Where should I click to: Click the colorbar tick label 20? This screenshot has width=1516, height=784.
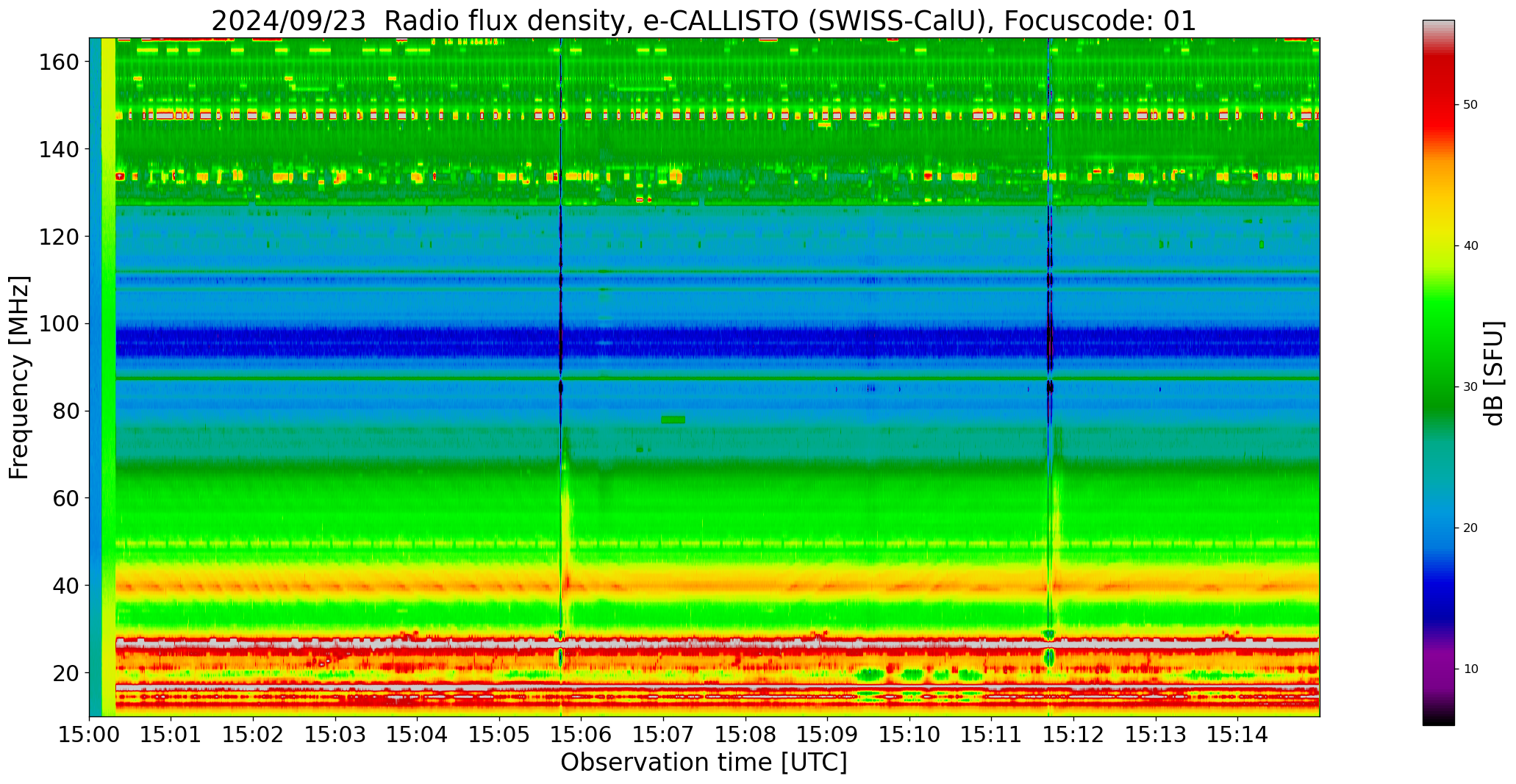(x=1470, y=528)
